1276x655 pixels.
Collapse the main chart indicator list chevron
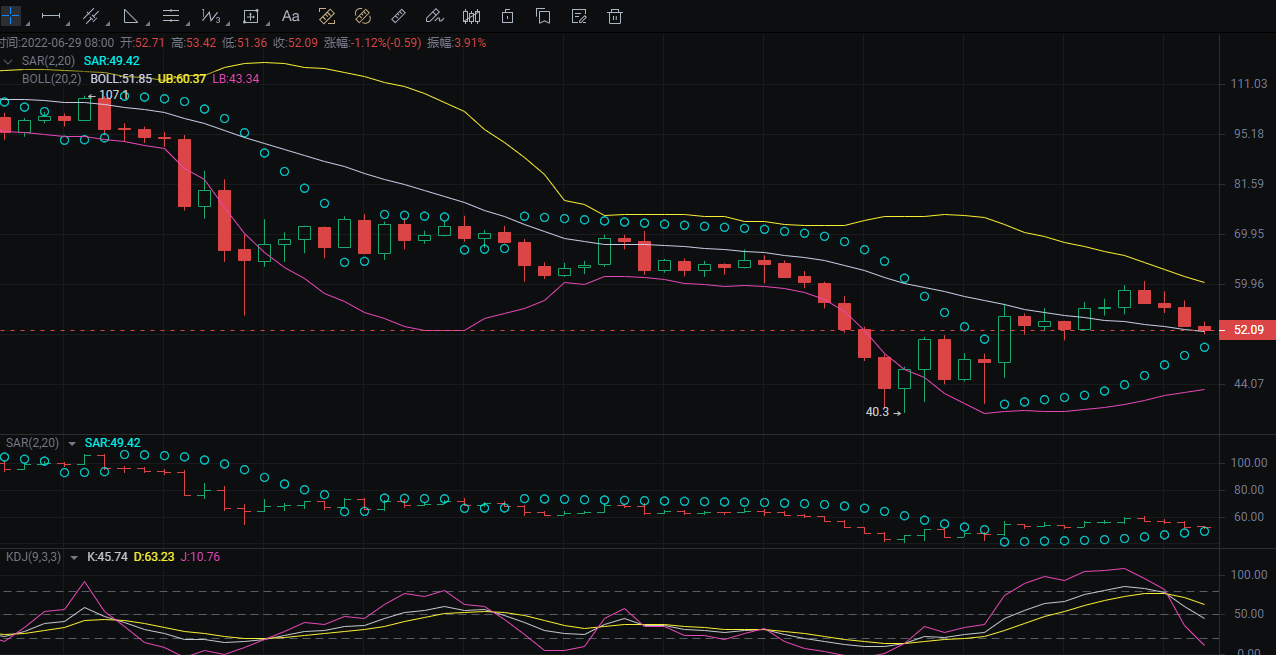[x=10, y=61]
